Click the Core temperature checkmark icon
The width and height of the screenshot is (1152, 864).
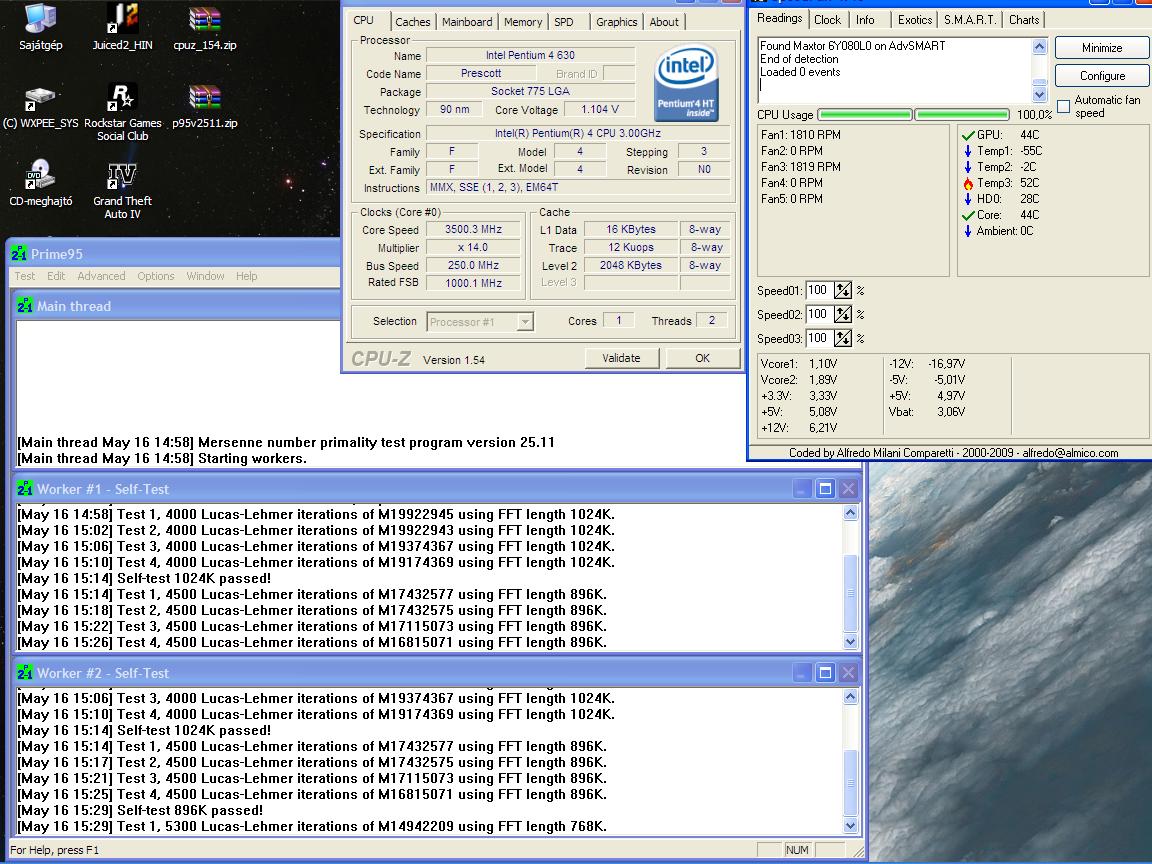click(x=968, y=215)
